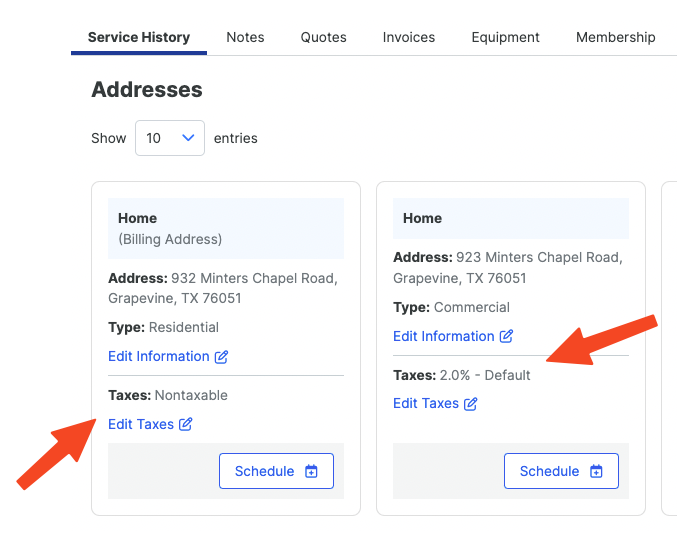Click pencil icon beside Edit Information for 932 address

pyautogui.click(x=221, y=356)
